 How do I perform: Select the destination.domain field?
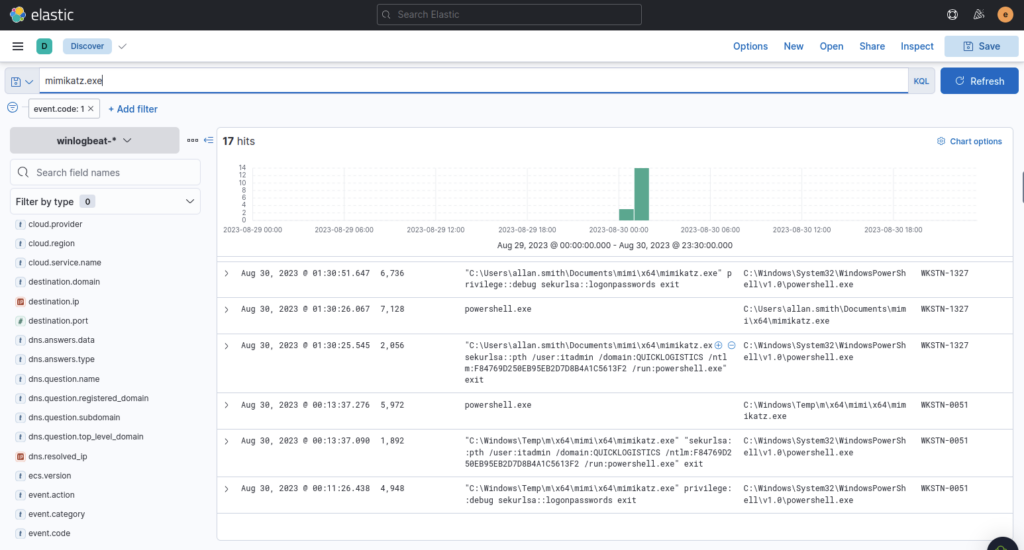(64, 282)
